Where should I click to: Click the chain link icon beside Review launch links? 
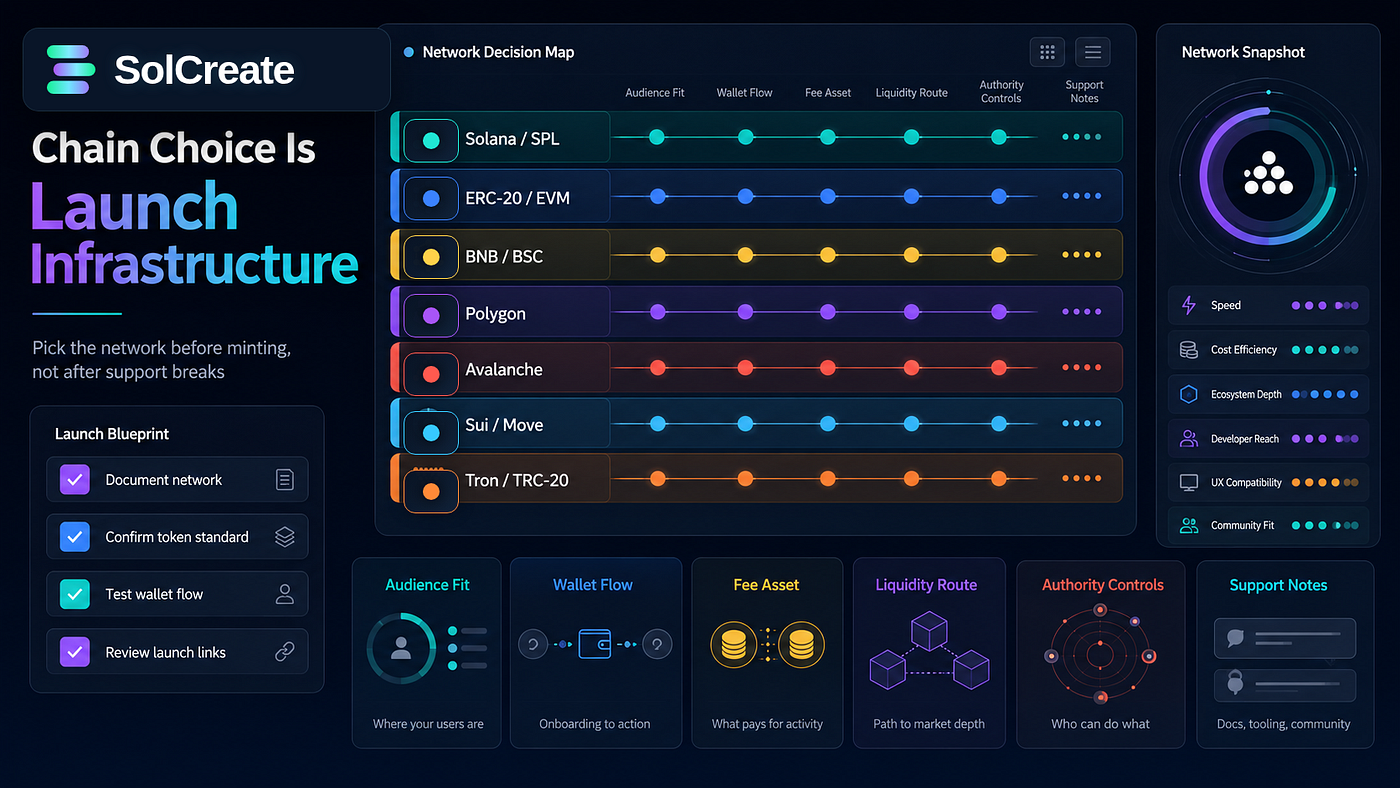point(284,652)
